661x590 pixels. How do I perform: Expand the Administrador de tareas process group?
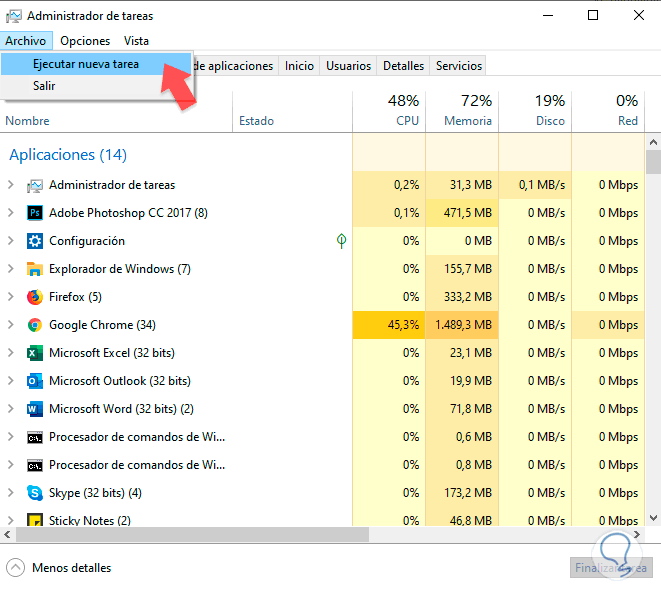point(11,185)
